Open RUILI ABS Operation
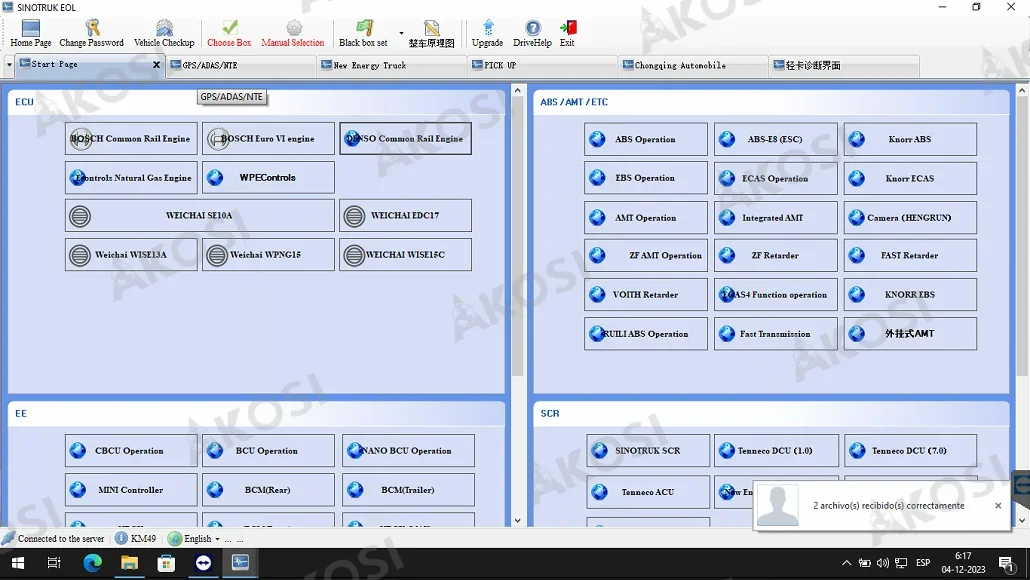Viewport: 1030px width, 580px height. pyautogui.click(x=646, y=334)
